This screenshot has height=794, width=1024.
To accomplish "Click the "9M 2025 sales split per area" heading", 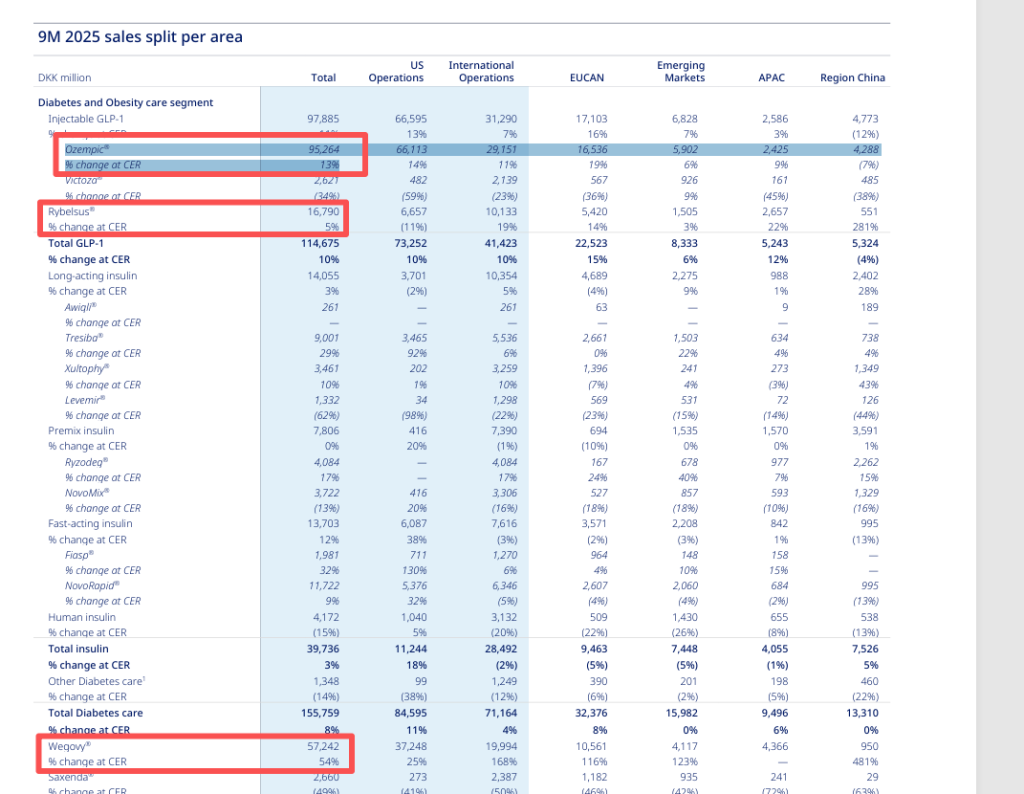I will pos(140,37).
